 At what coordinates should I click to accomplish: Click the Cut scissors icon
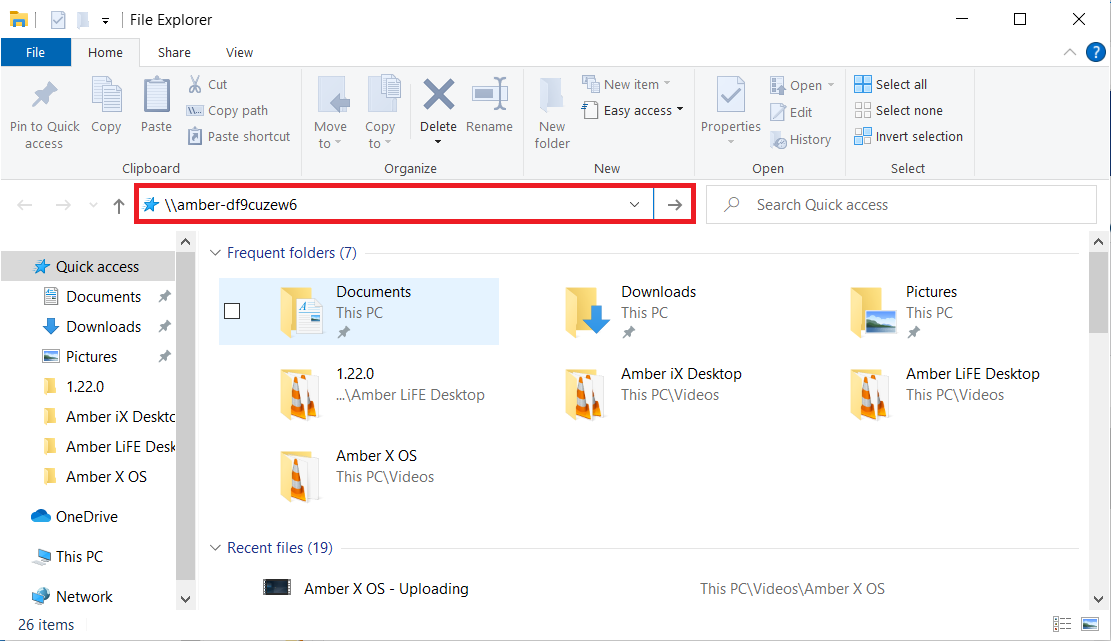tap(195, 84)
